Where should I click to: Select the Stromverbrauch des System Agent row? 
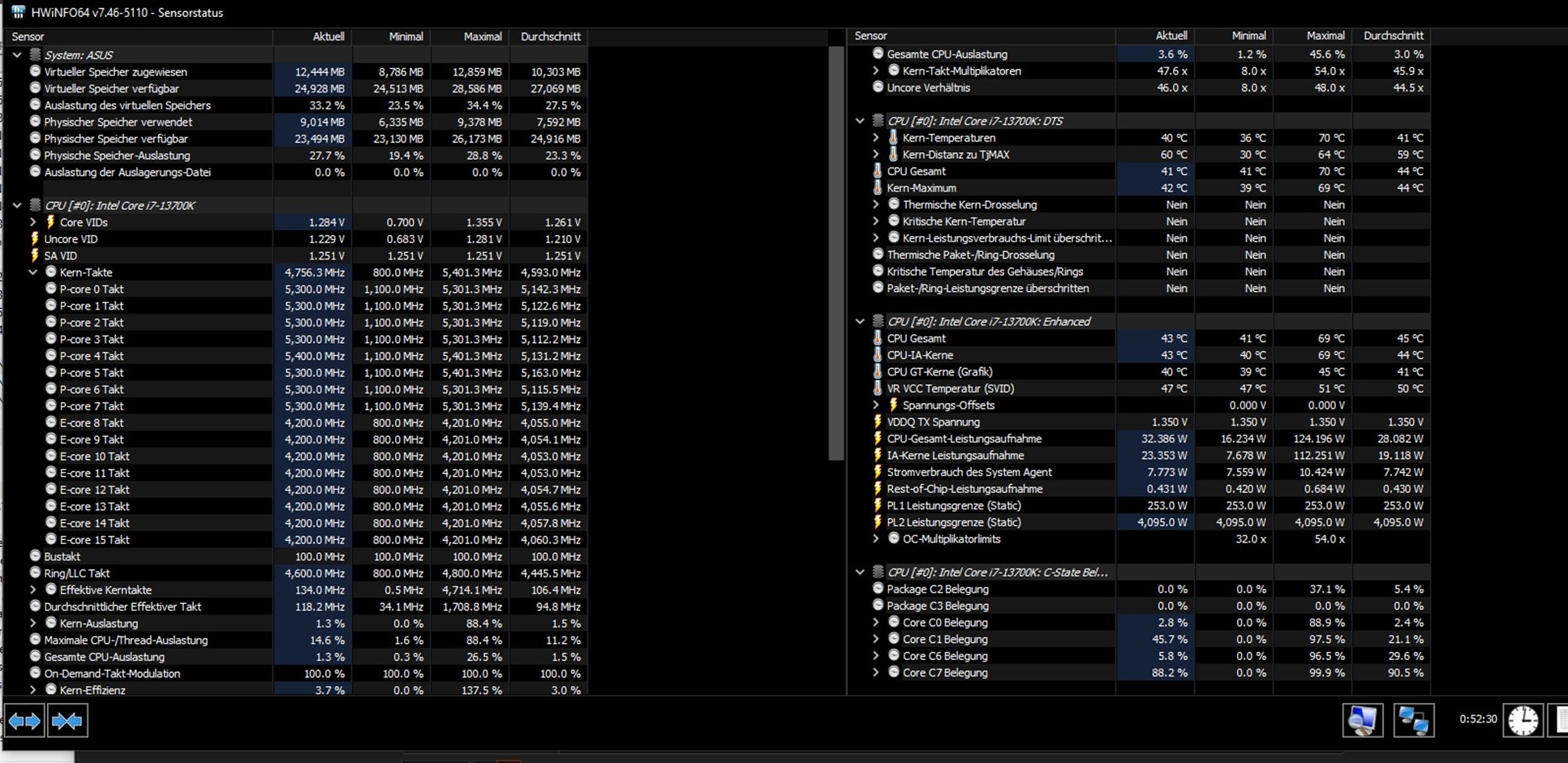(x=1139, y=472)
